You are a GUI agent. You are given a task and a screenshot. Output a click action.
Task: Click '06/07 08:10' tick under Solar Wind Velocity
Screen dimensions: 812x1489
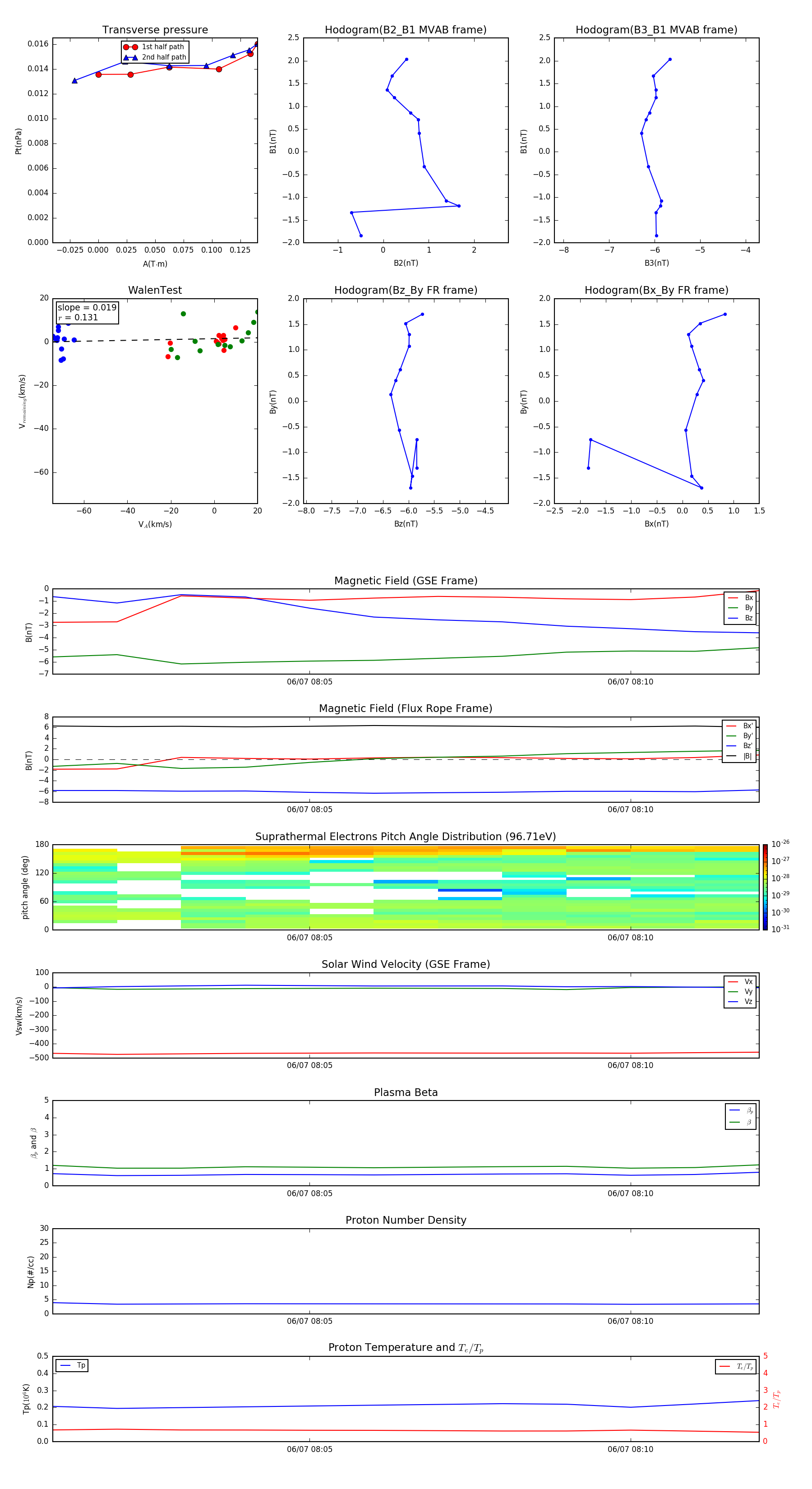pyautogui.click(x=630, y=1065)
